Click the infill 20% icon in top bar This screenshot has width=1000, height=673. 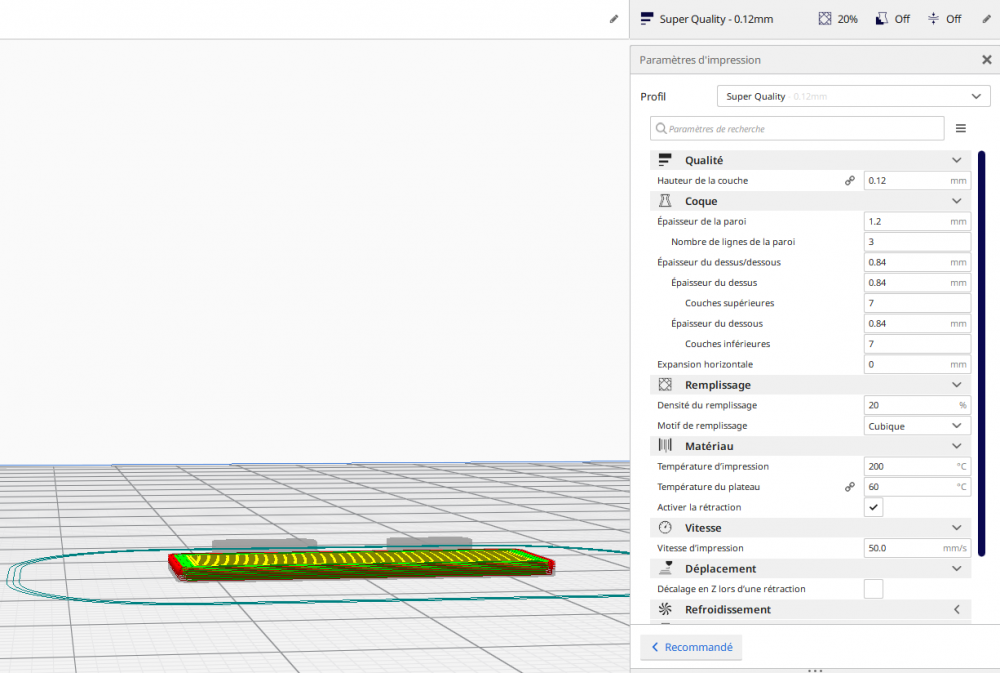click(x=825, y=19)
